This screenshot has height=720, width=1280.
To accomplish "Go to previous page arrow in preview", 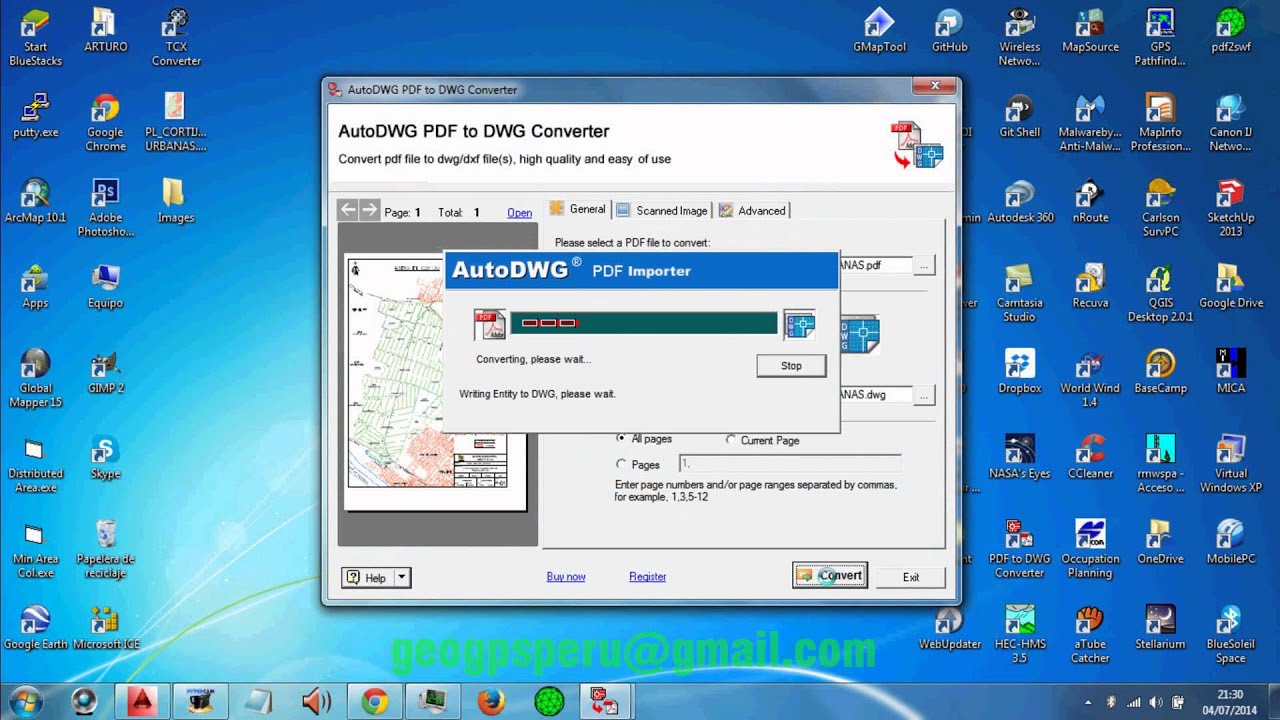I will click(348, 210).
